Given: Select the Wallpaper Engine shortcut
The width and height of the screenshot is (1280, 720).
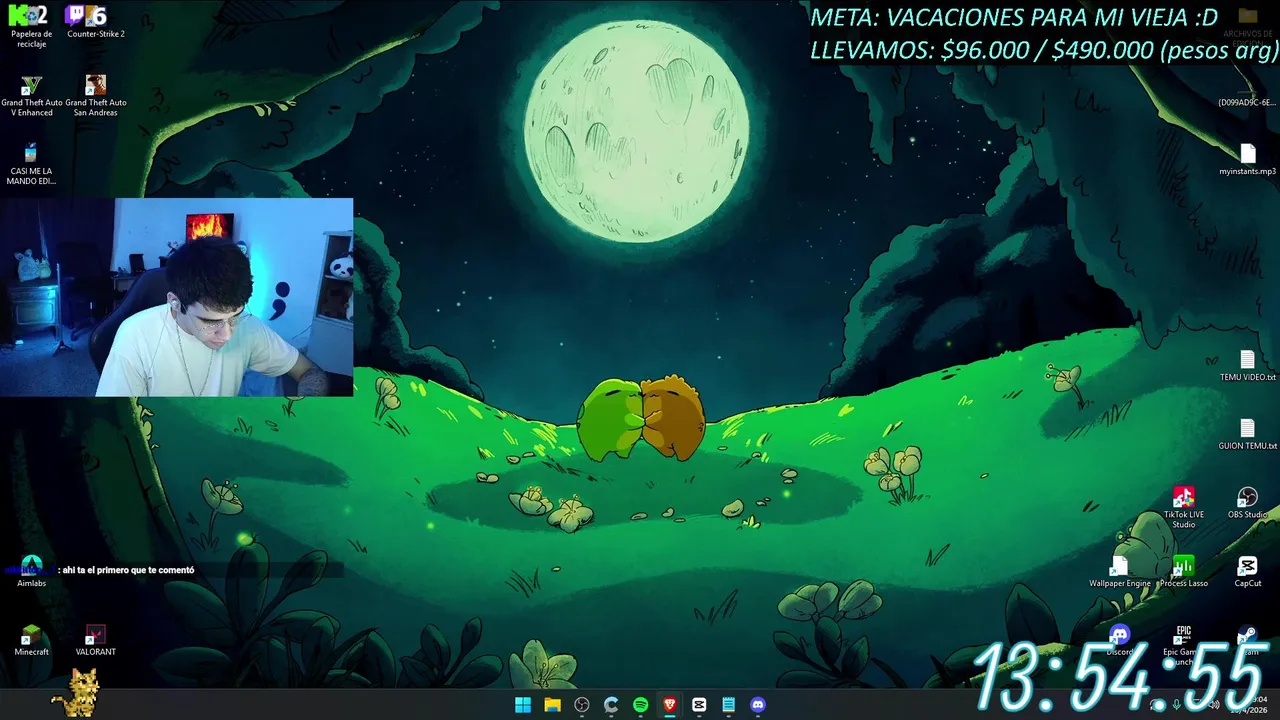Looking at the screenshot, I should (x=1120, y=572).
